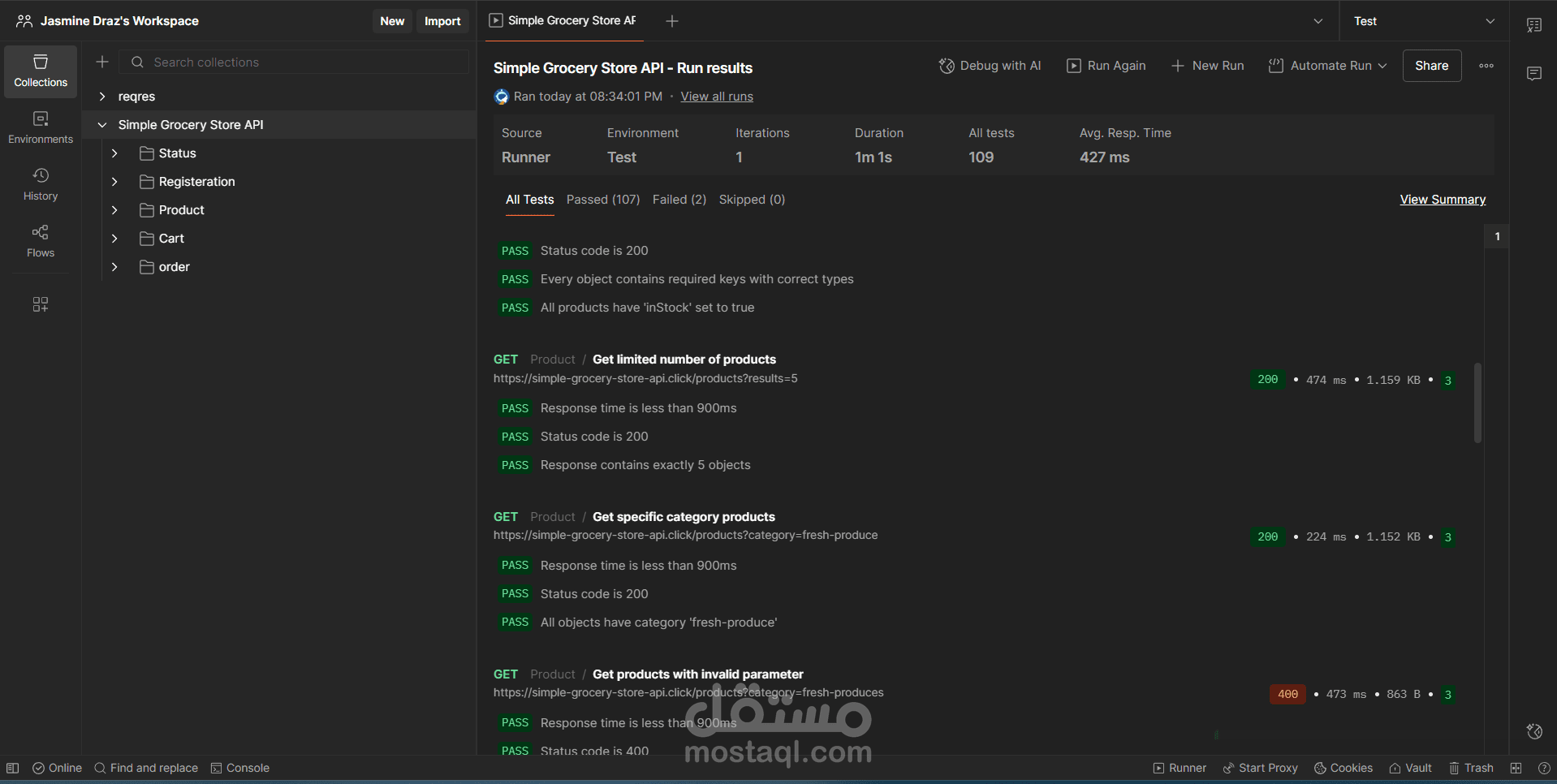Viewport: 1557px width, 784px height.
Task: Open the Console from the status bar
Action: (240, 768)
